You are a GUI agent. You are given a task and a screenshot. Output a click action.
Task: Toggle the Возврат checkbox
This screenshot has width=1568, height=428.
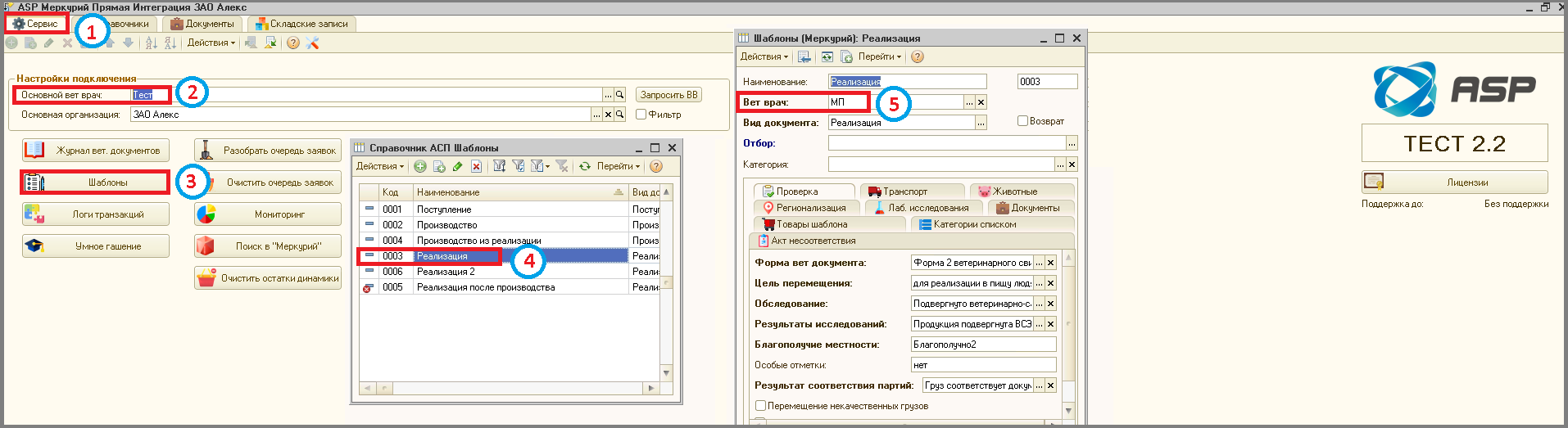tap(1022, 120)
